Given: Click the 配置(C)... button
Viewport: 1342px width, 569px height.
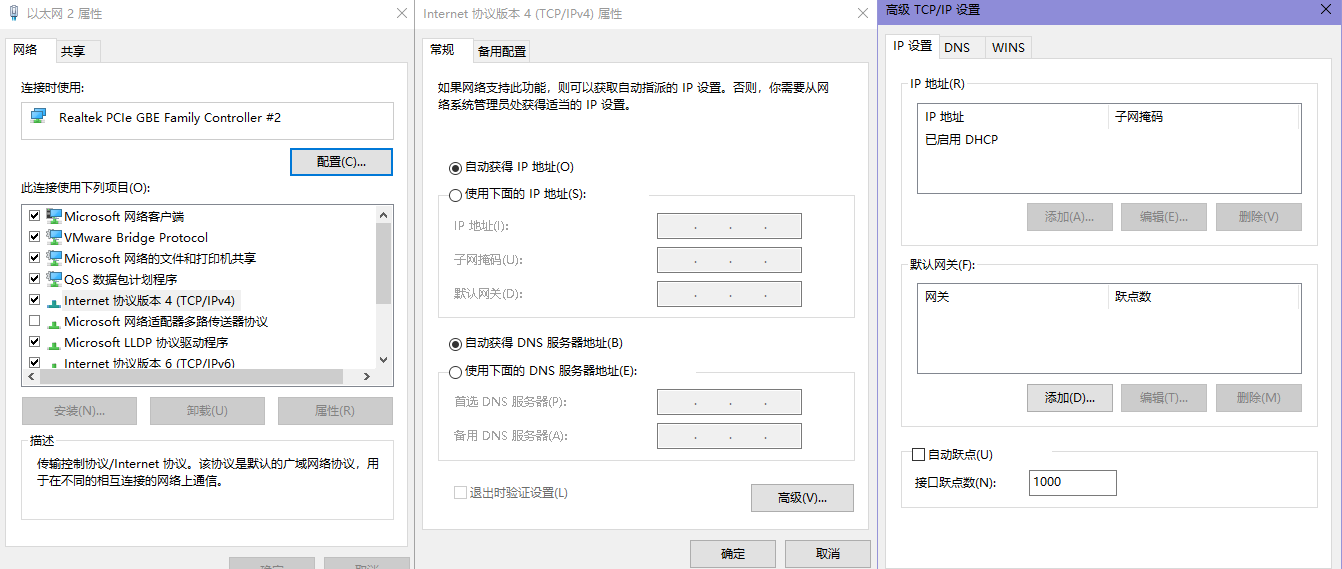Looking at the screenshot, I should 341,162.
